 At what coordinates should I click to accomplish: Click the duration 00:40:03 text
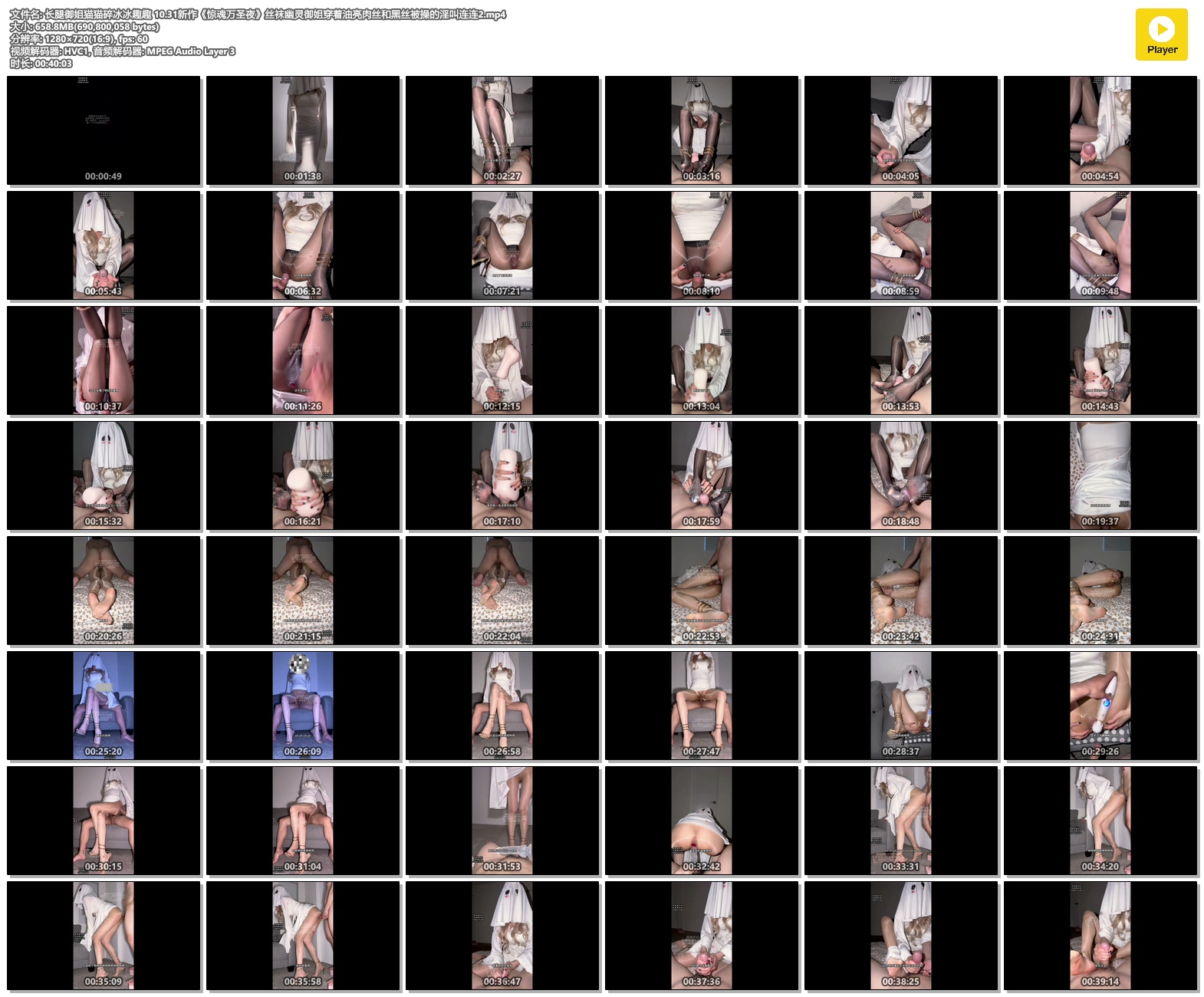click(x=41, y=64)
